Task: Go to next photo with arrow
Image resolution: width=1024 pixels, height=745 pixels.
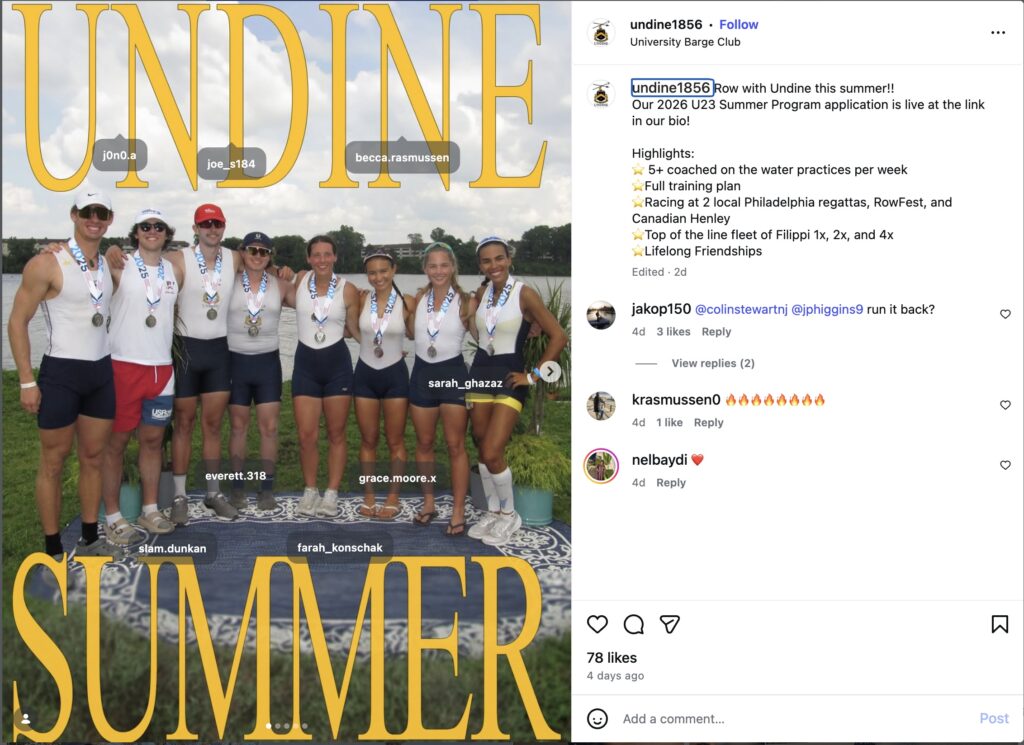Action: 550,372
